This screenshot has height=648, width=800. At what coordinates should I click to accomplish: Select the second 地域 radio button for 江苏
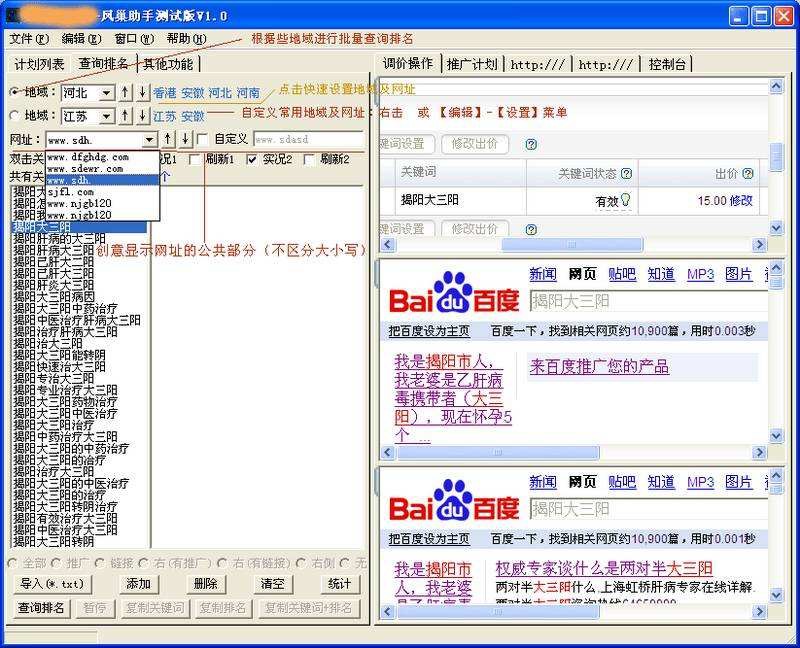[x=15, y=116]
